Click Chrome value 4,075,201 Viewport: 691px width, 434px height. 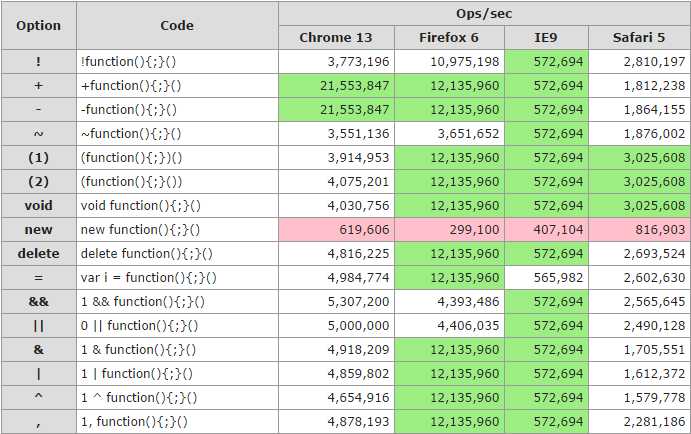coord(336,182)
